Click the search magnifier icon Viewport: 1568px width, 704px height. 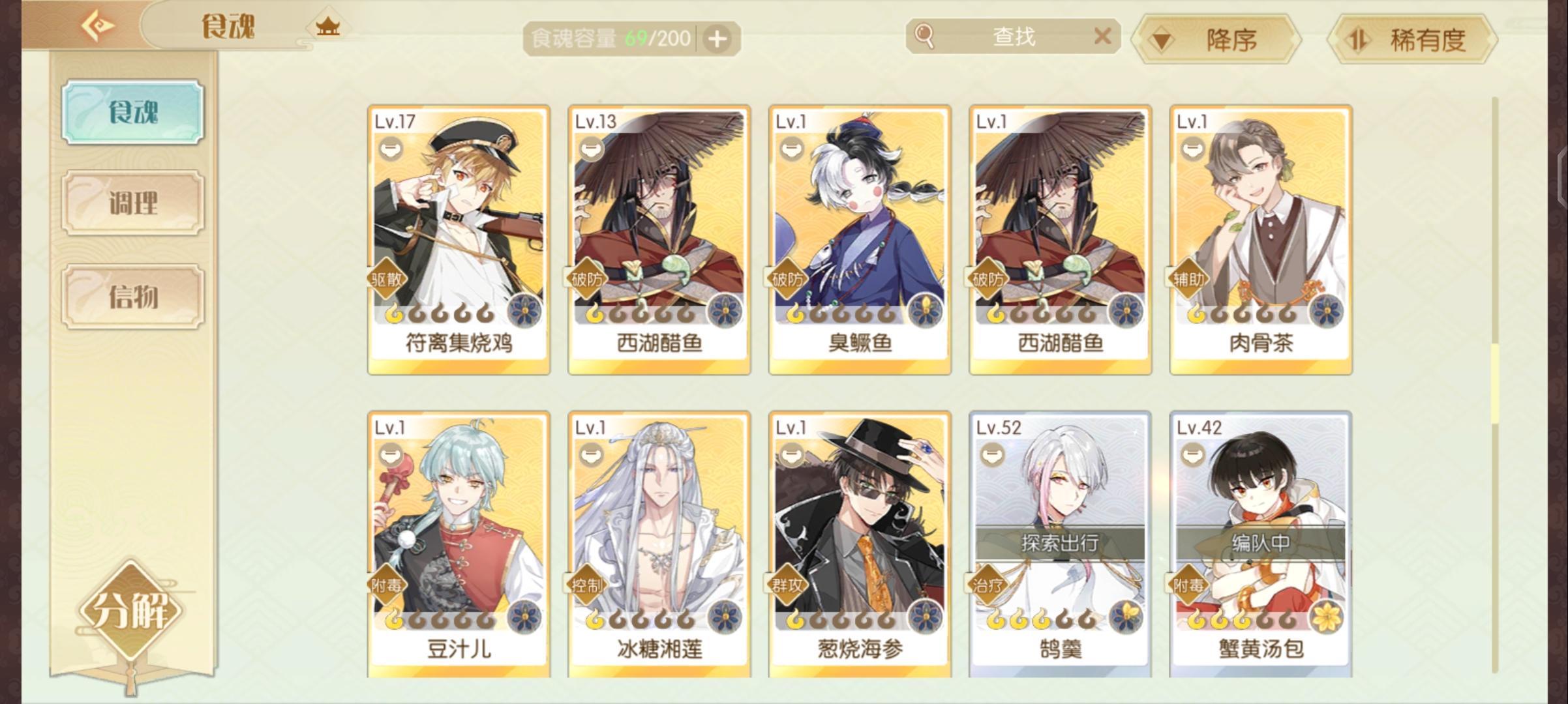(x=924, y=37)
